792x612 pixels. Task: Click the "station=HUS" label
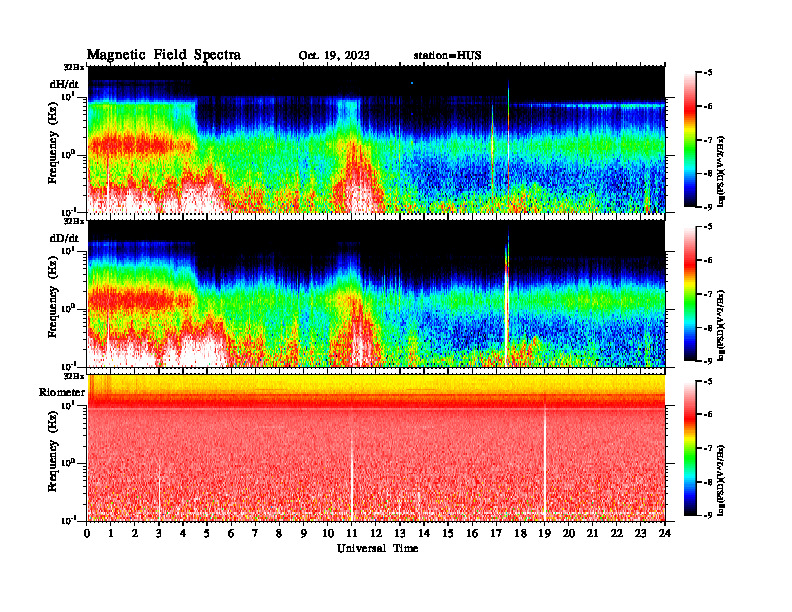pos(447,56)
